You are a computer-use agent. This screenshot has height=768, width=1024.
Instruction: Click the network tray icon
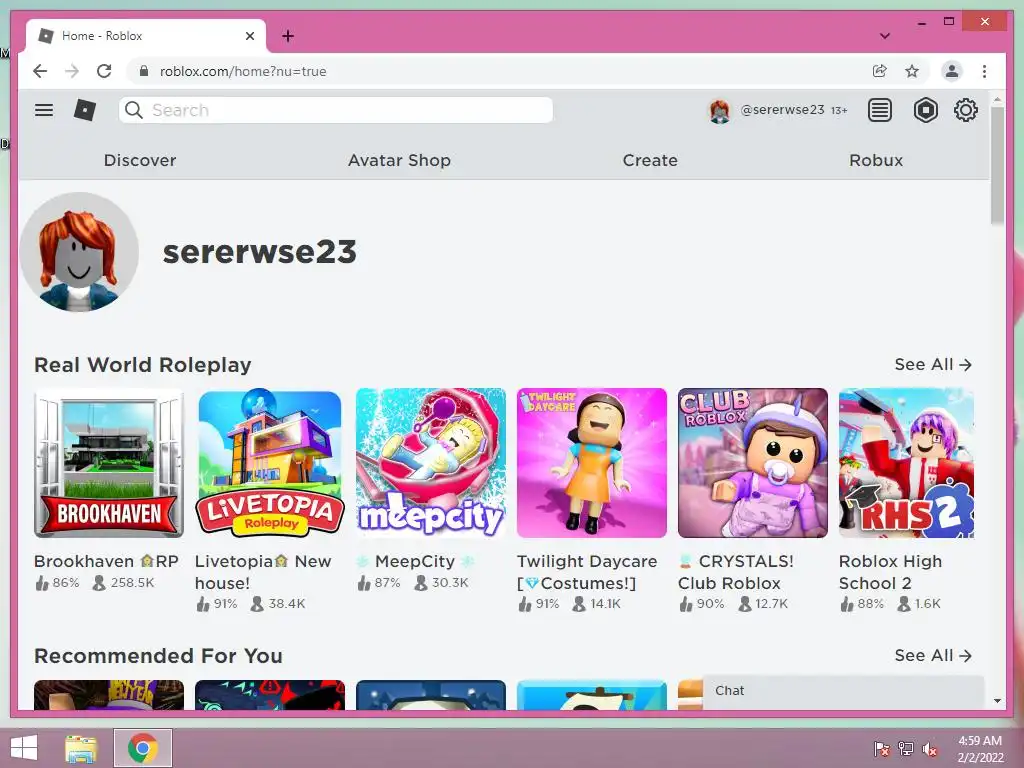pyautogui.click(x=906, y=749)
